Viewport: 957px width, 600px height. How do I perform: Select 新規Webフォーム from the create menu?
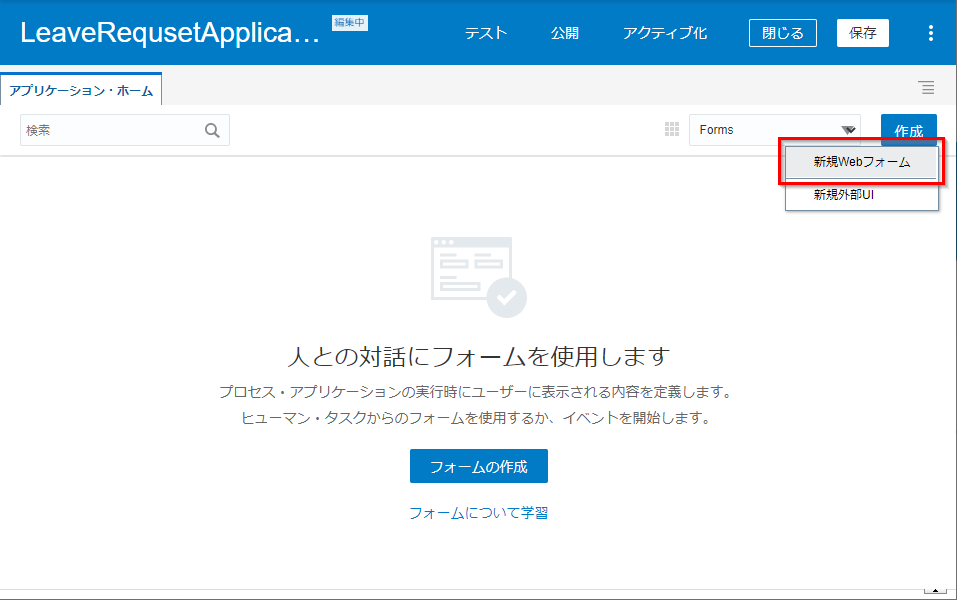(861, 162)
